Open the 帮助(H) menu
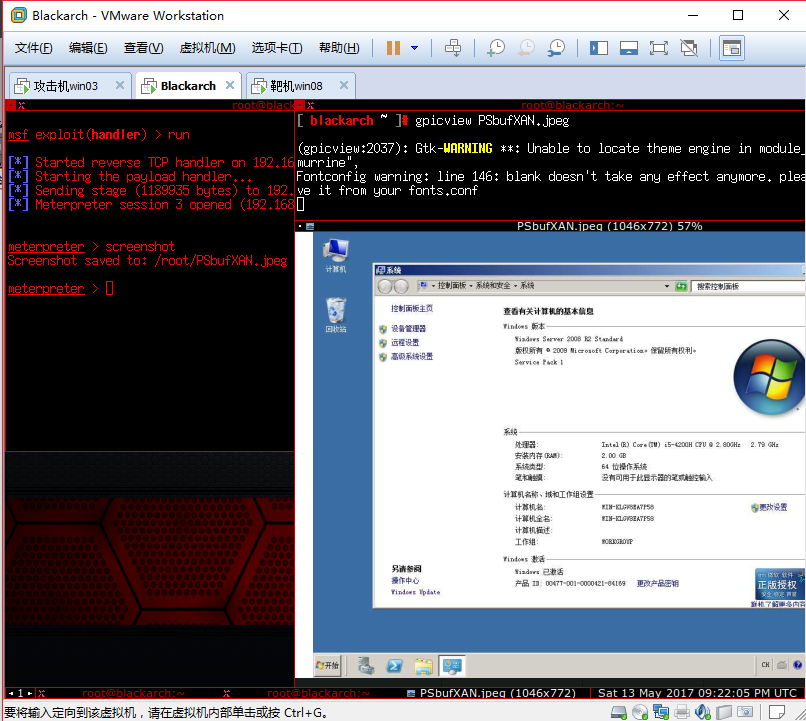806x721 pixels. [x=339, y=48]
